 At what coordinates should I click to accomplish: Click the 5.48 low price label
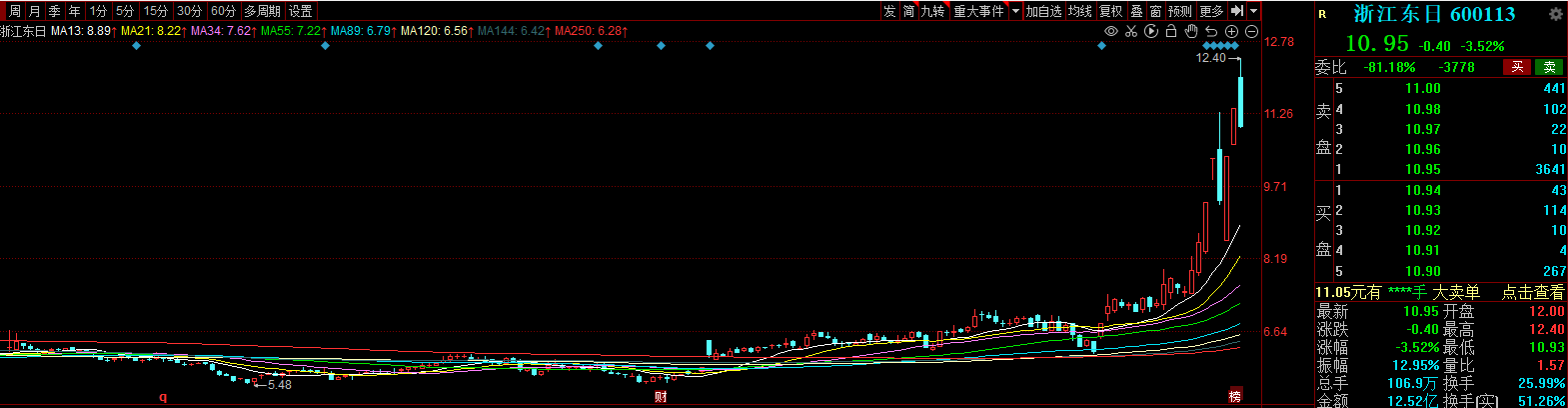click(279, 385)
